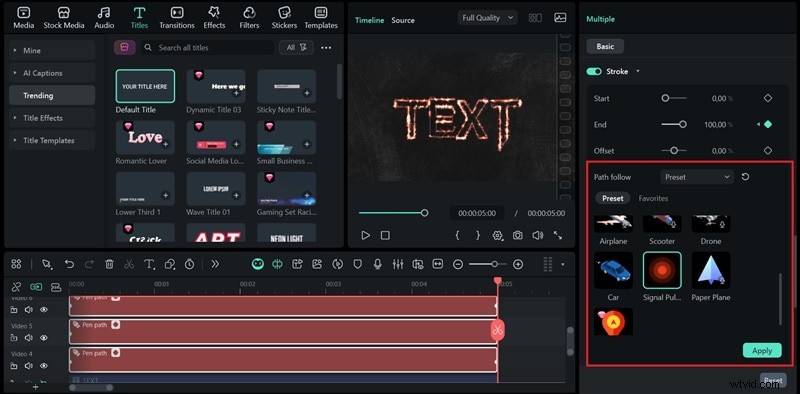Viewport: 800px width, 394px height.
Task: Open the Full Quality dropdown
Action: 487,18
